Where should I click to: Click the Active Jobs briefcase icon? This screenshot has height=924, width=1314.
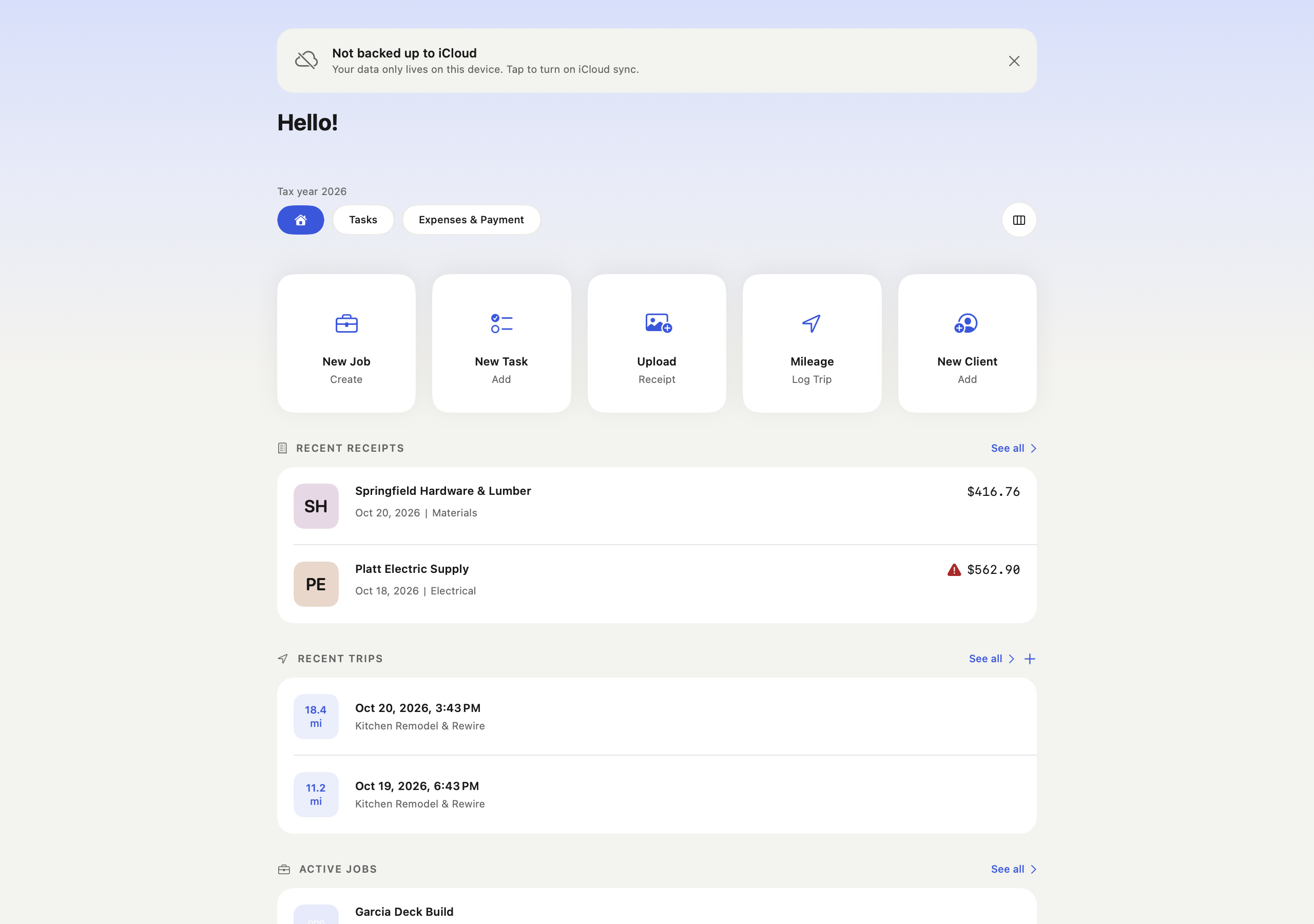[284, 870]
